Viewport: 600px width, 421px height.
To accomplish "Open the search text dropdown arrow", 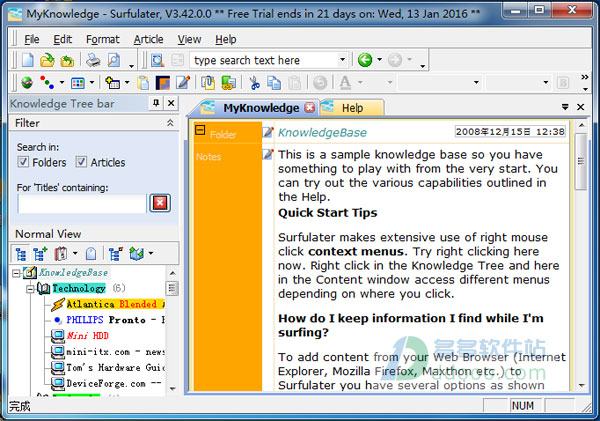I will [x=342, y=60].
